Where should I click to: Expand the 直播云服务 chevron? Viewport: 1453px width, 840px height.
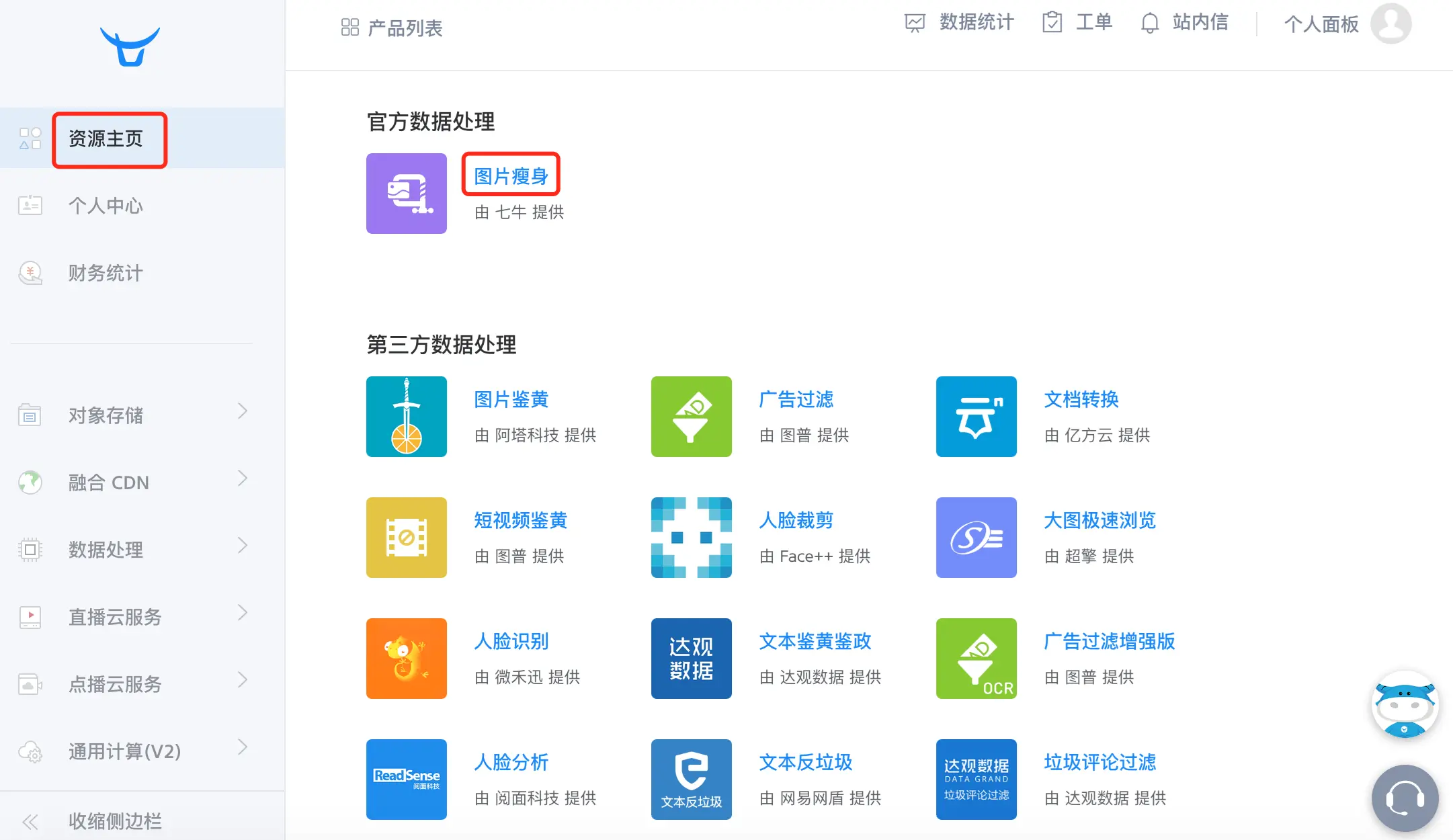tap(243, 613)
